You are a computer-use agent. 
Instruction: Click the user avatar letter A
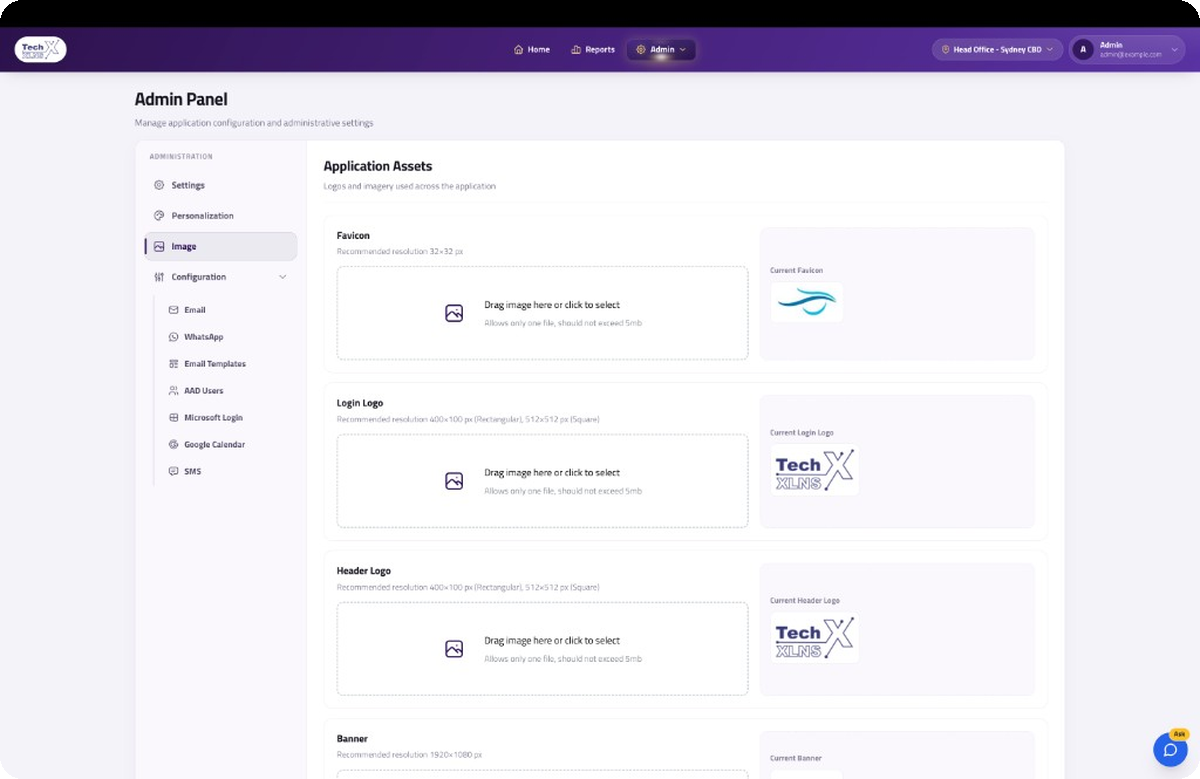pyautogui.click(x=1083, y=49)
